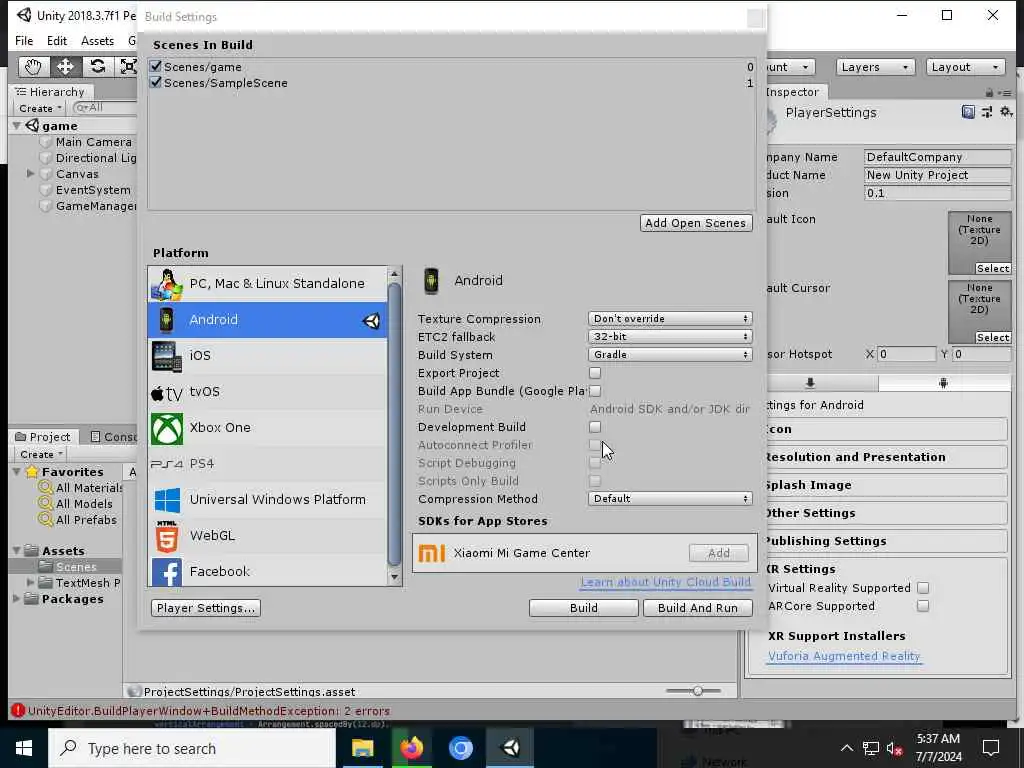
Task: Select the Rotate tool in Unity toolbar
Action: tap(97, 67)
